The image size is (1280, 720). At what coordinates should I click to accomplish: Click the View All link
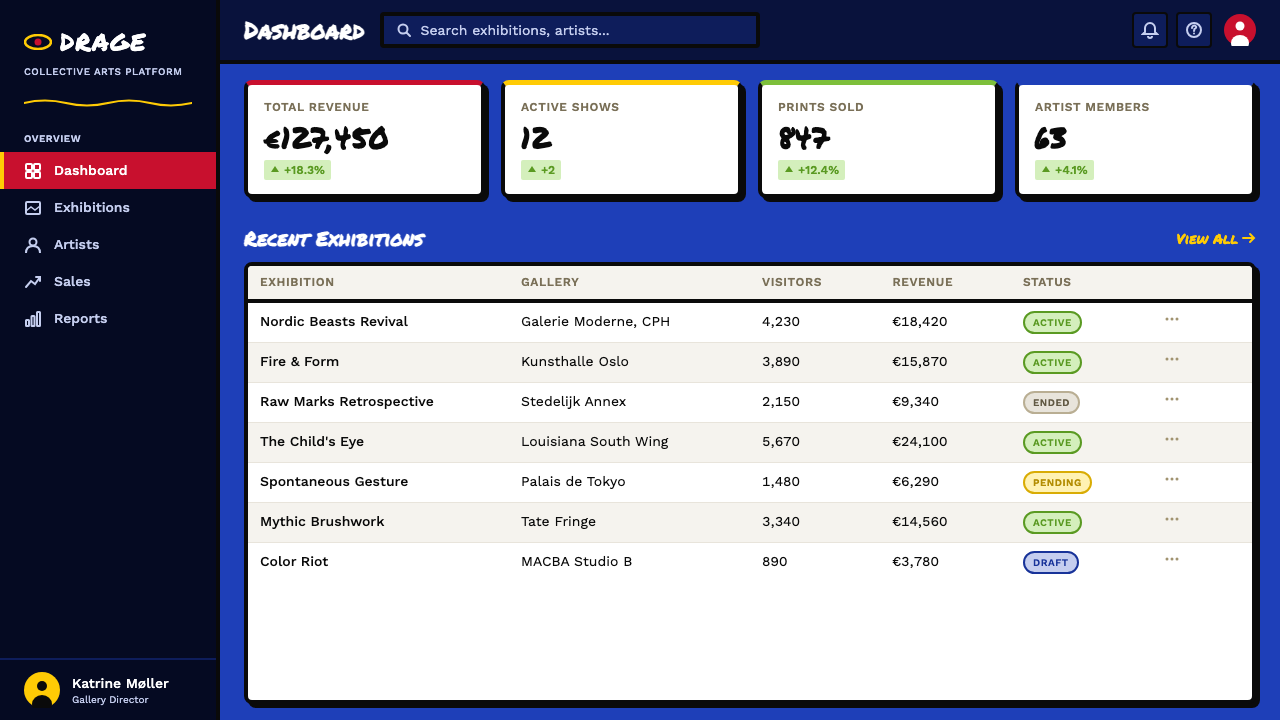pos(1216,239)
